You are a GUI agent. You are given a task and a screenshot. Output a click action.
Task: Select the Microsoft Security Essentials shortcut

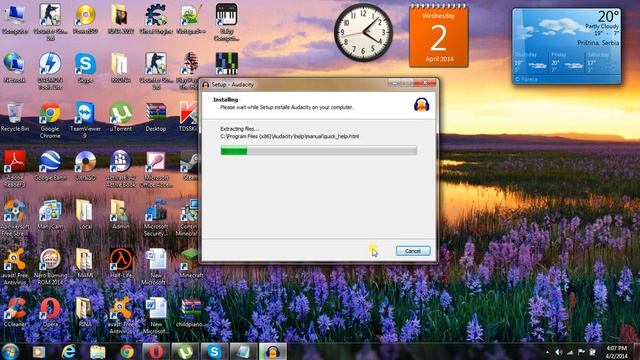point(156,218)
